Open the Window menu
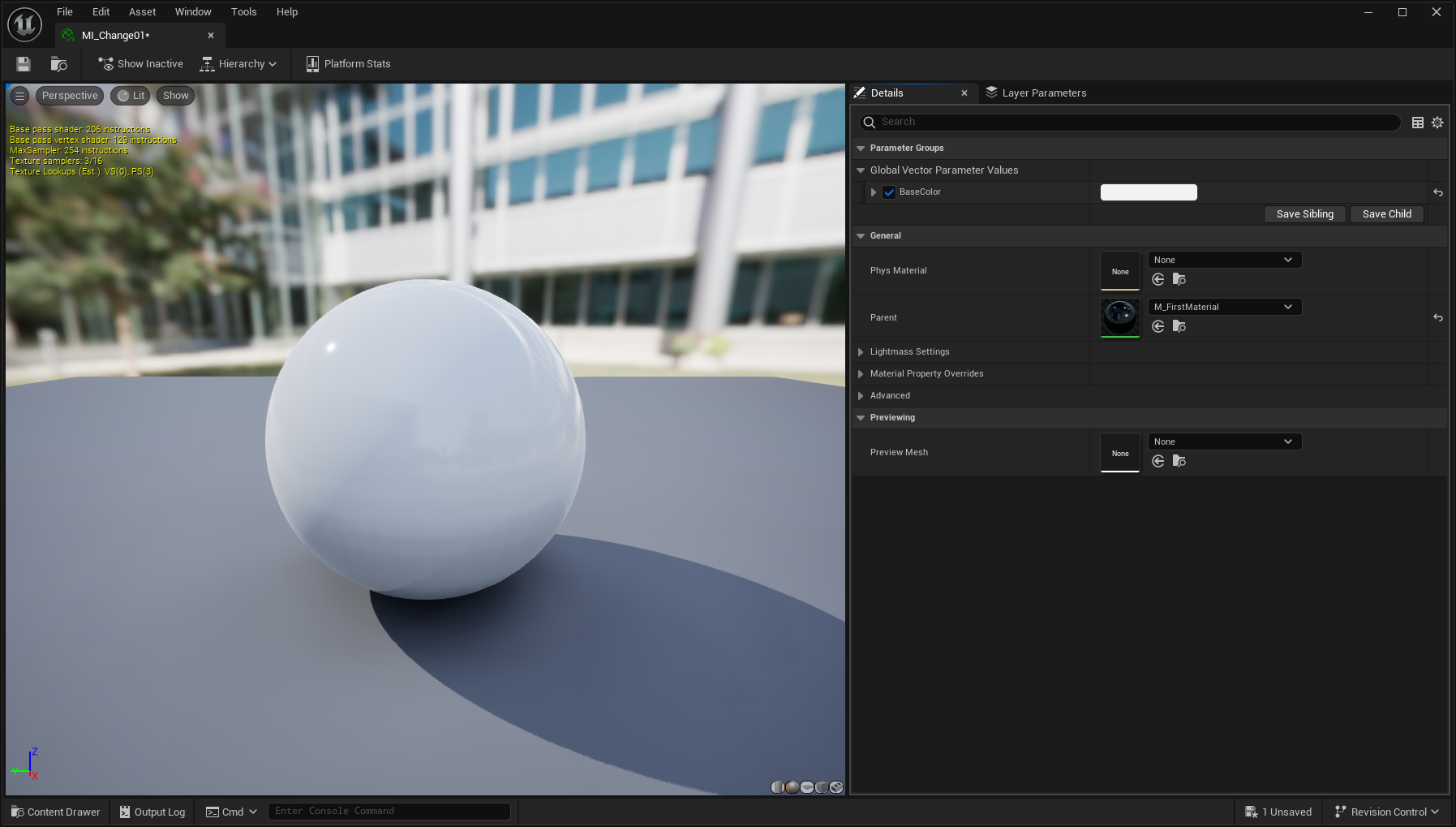 [x=193, y=12]
